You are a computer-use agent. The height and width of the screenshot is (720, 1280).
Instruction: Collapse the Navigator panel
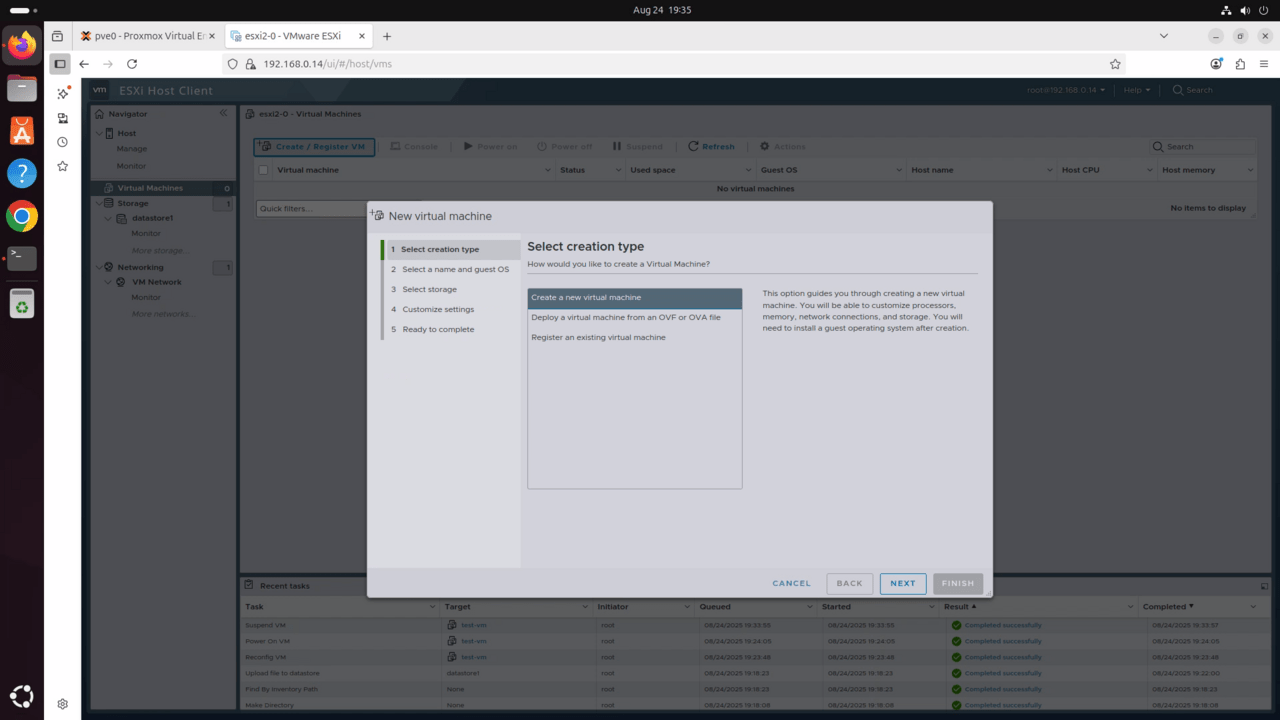pos(223,113)
